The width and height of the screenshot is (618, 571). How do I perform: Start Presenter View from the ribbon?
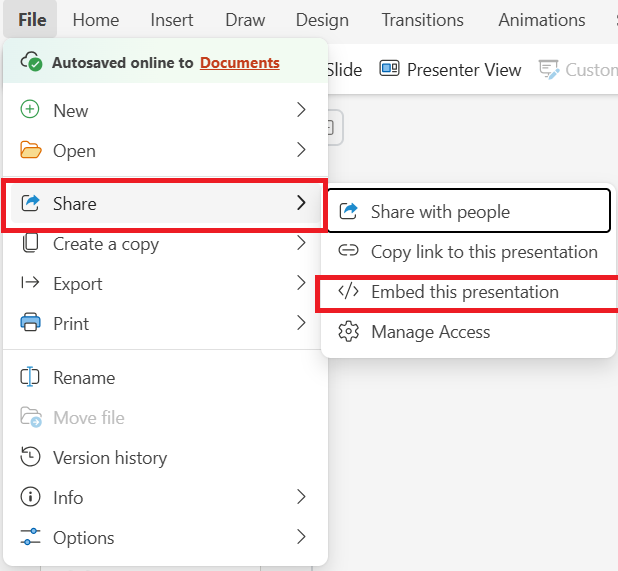click(450, 69)
